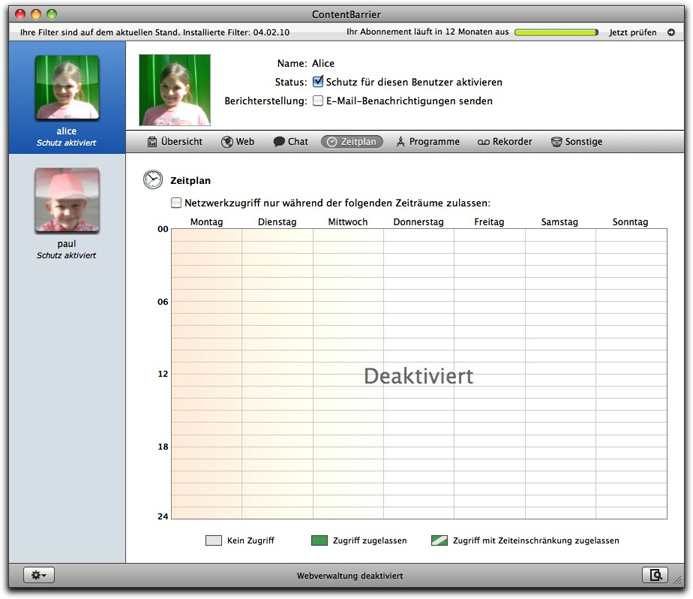The image size is (693, 599).
Task: Click the 12 hour label on schedule
Action: pos(163,374)
